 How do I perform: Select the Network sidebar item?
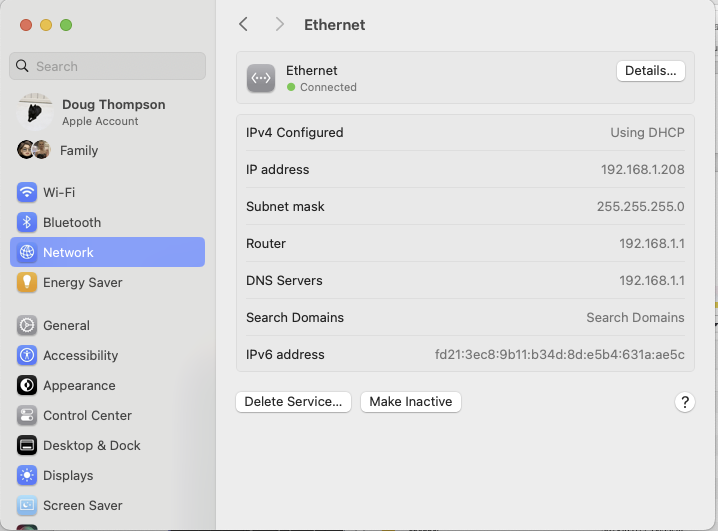tap(107, 252)
